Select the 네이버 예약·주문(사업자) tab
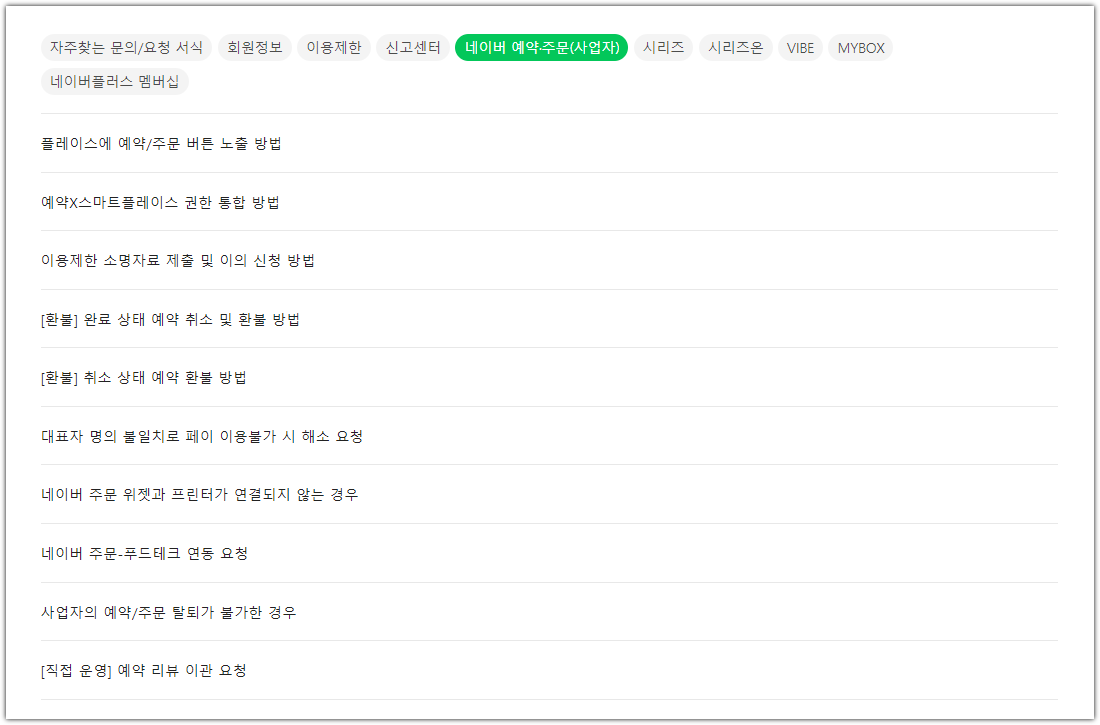 pos(542,48)
